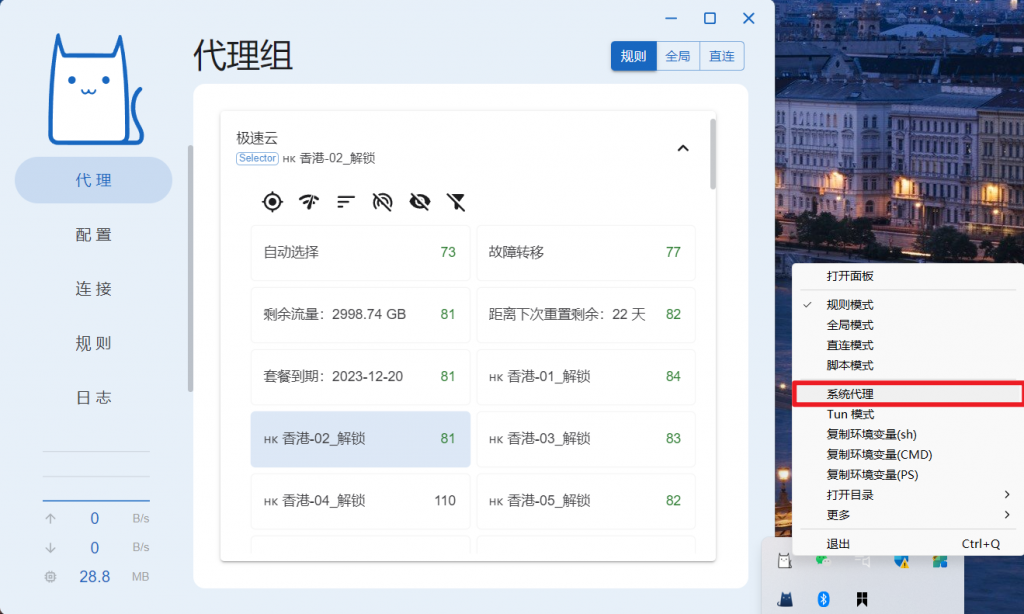Open the 连接 connections sidebar page
Screen dimensions: 1024x614
pyautogui.click(x=93, y=289)
